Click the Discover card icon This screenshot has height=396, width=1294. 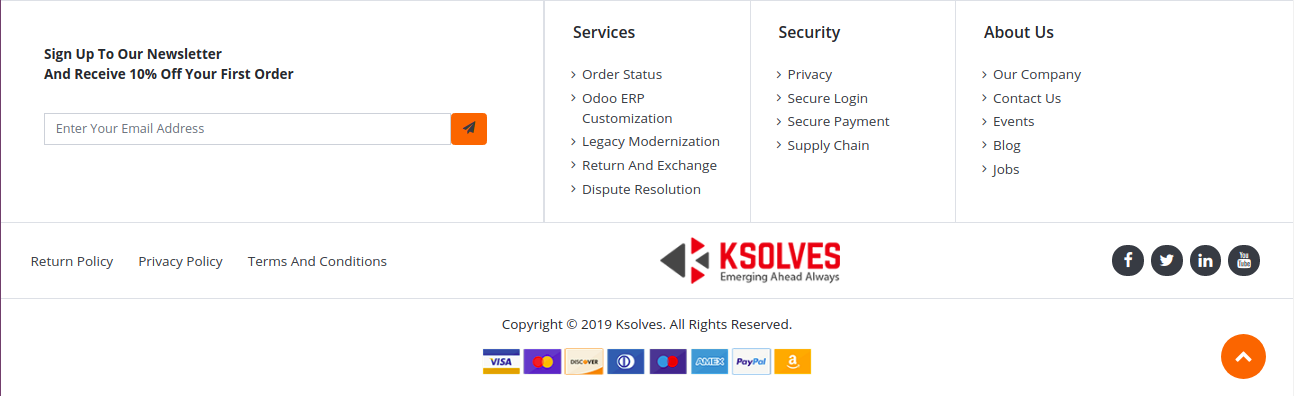point(584,361)
